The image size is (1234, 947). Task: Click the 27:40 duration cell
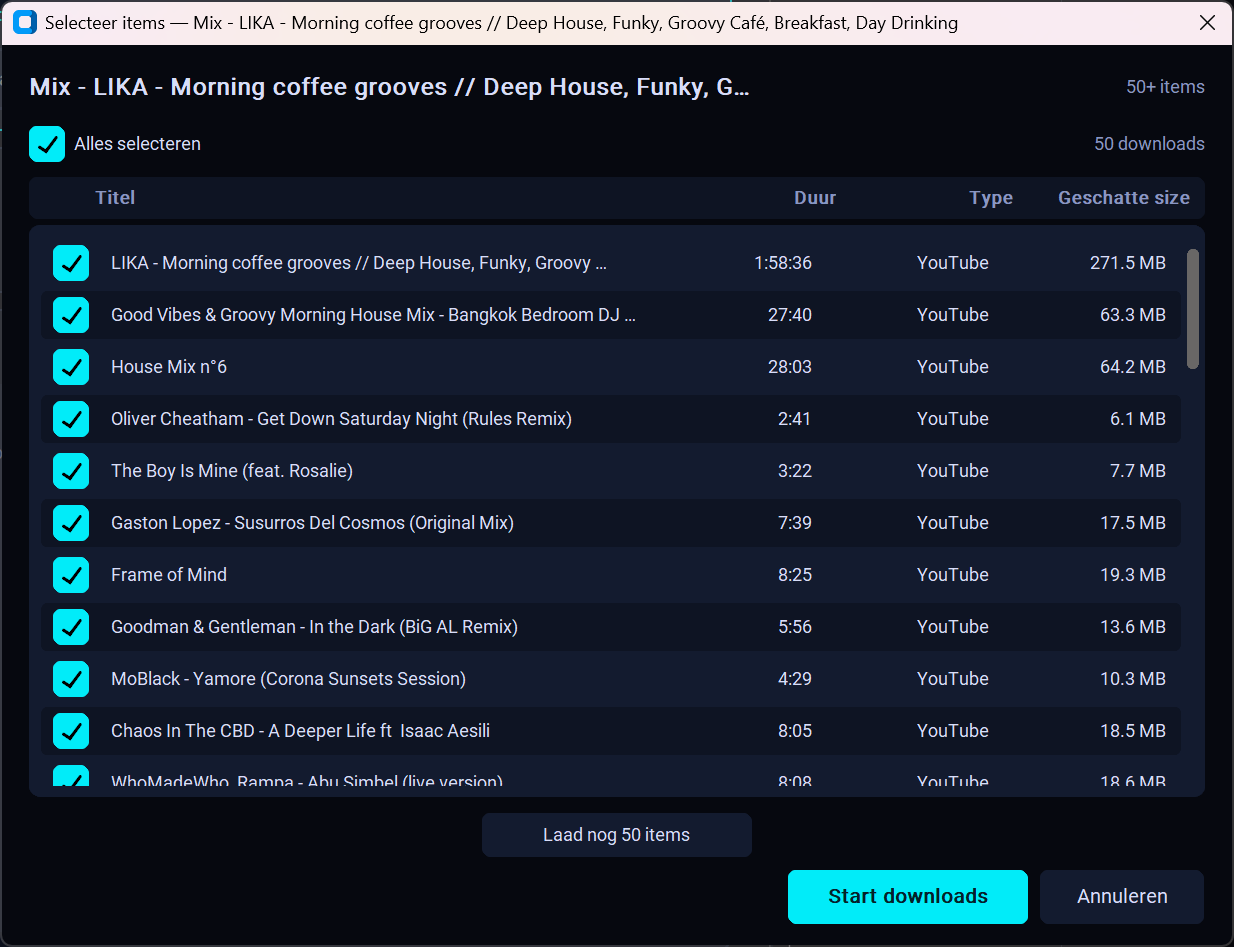[x=790, y=315]
